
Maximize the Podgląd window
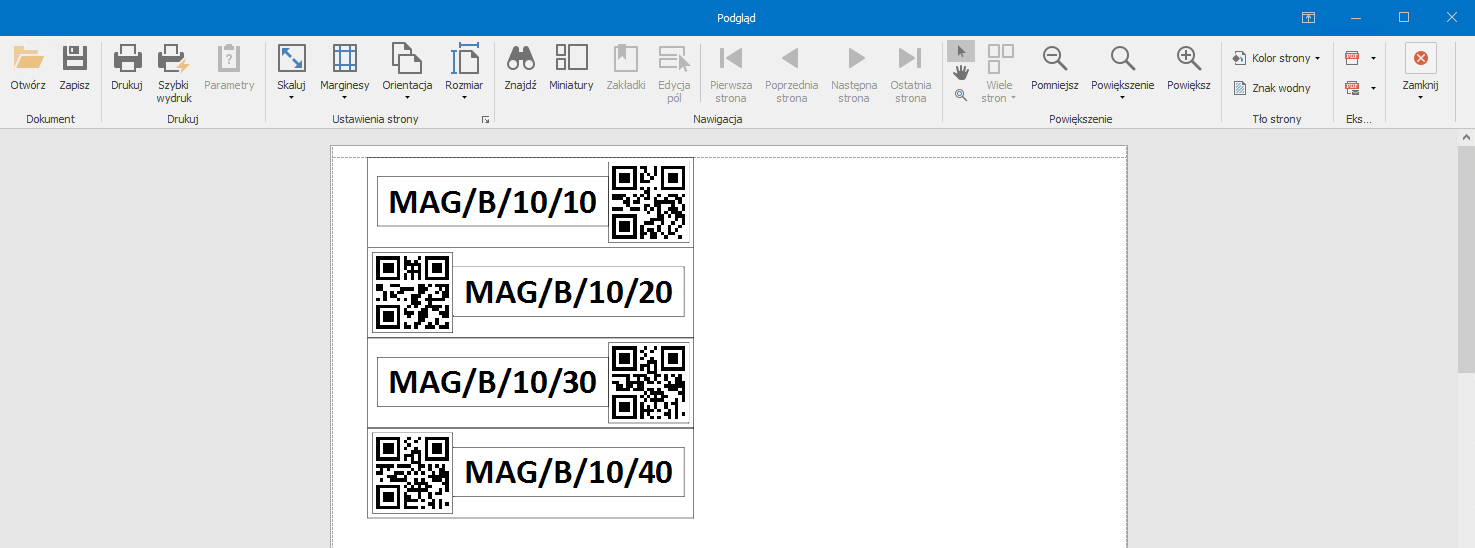click(1404, 17)
